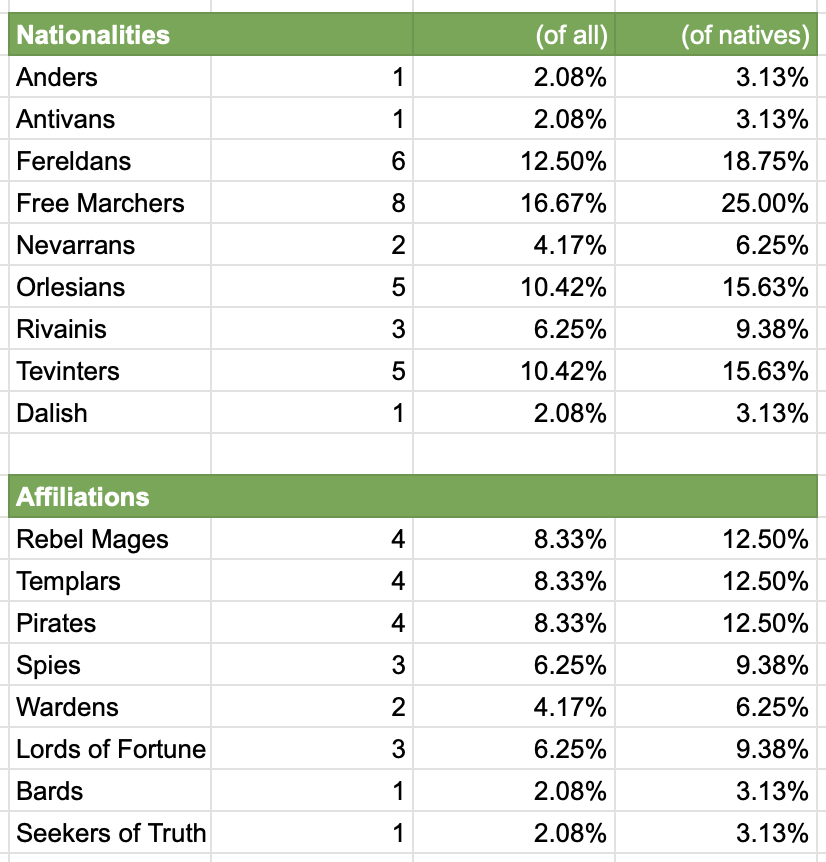Select the Nevarrans 4.17% cell
Image resolution: width=826 pixels, height=862 pixels.
click(x=514, y=245)
